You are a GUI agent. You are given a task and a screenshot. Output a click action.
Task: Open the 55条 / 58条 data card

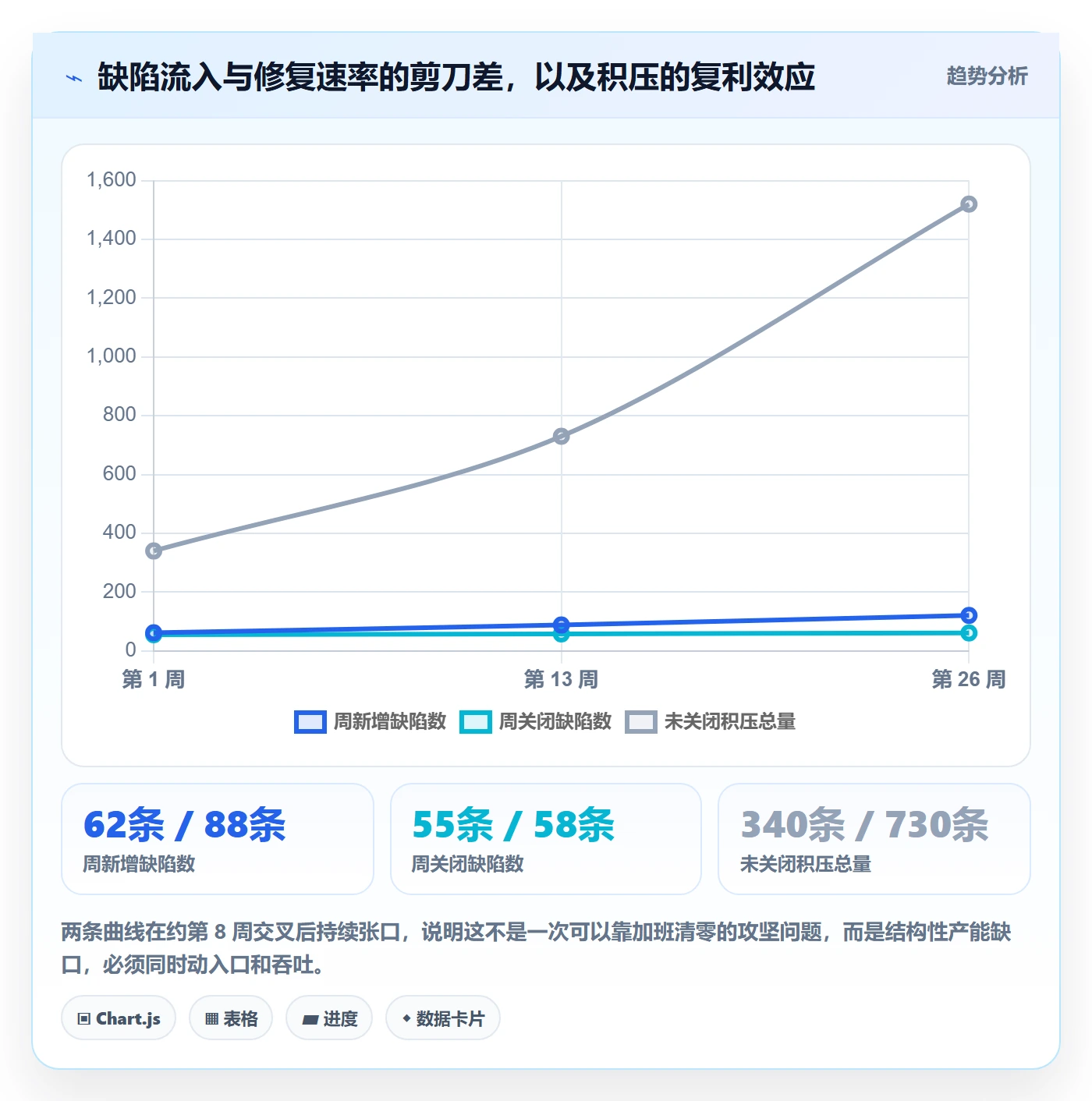click(546, 839)
